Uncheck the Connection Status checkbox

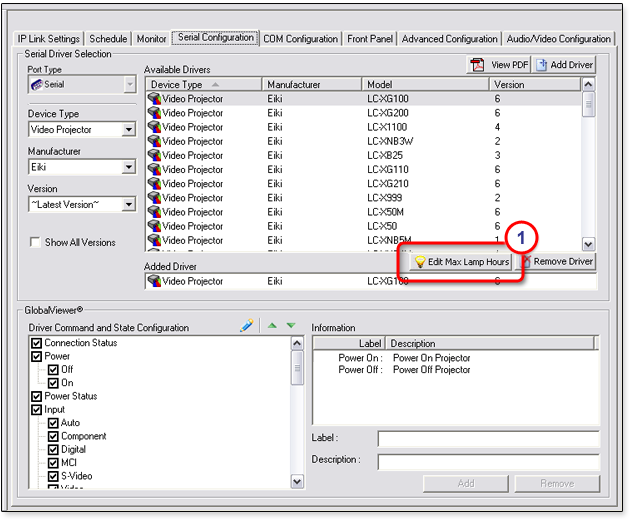pyautogui.click(x=37, y=343)
